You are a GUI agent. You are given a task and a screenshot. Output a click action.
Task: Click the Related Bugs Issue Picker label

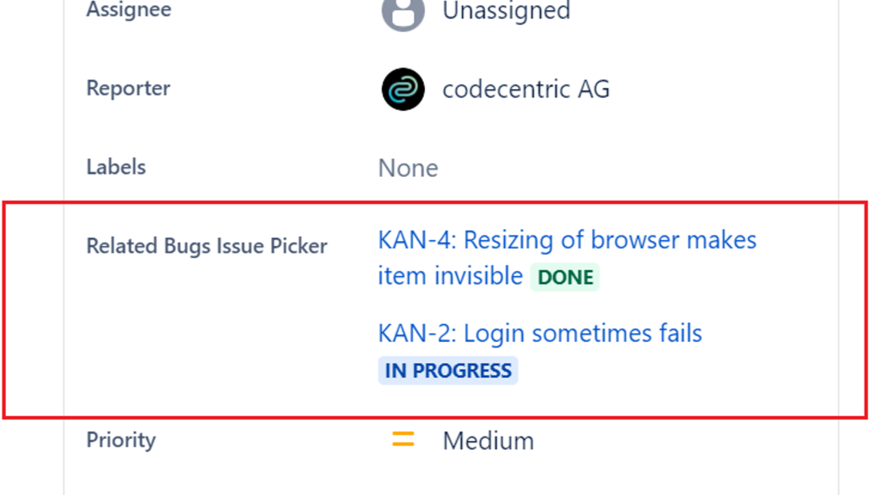[x=207, y=245]
